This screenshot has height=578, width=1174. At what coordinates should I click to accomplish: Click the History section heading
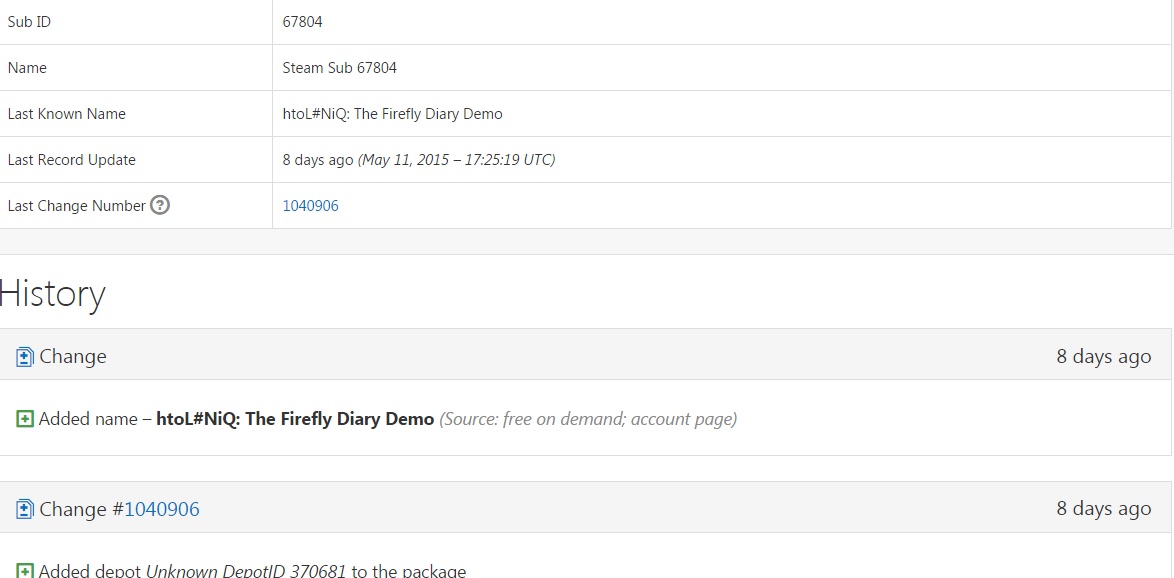coord(53,294)
